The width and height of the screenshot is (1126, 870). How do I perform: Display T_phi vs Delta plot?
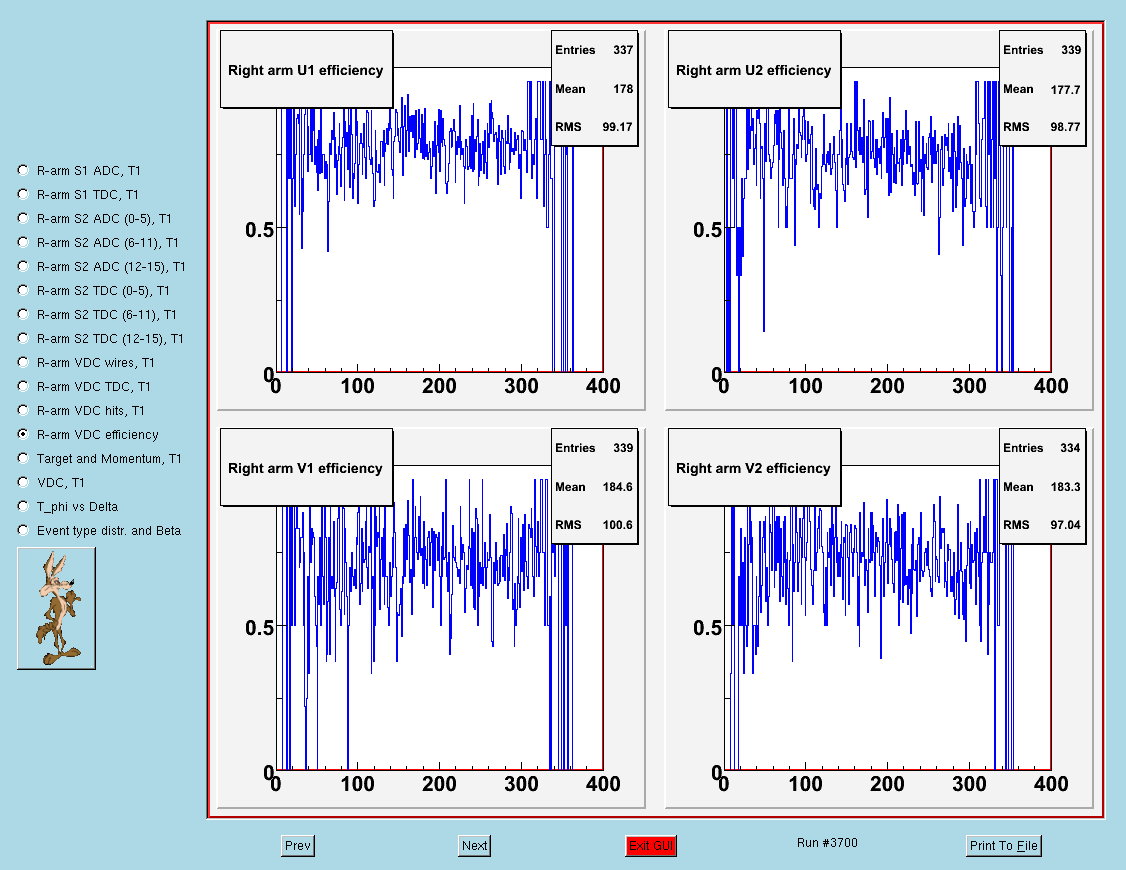[23, 507]
